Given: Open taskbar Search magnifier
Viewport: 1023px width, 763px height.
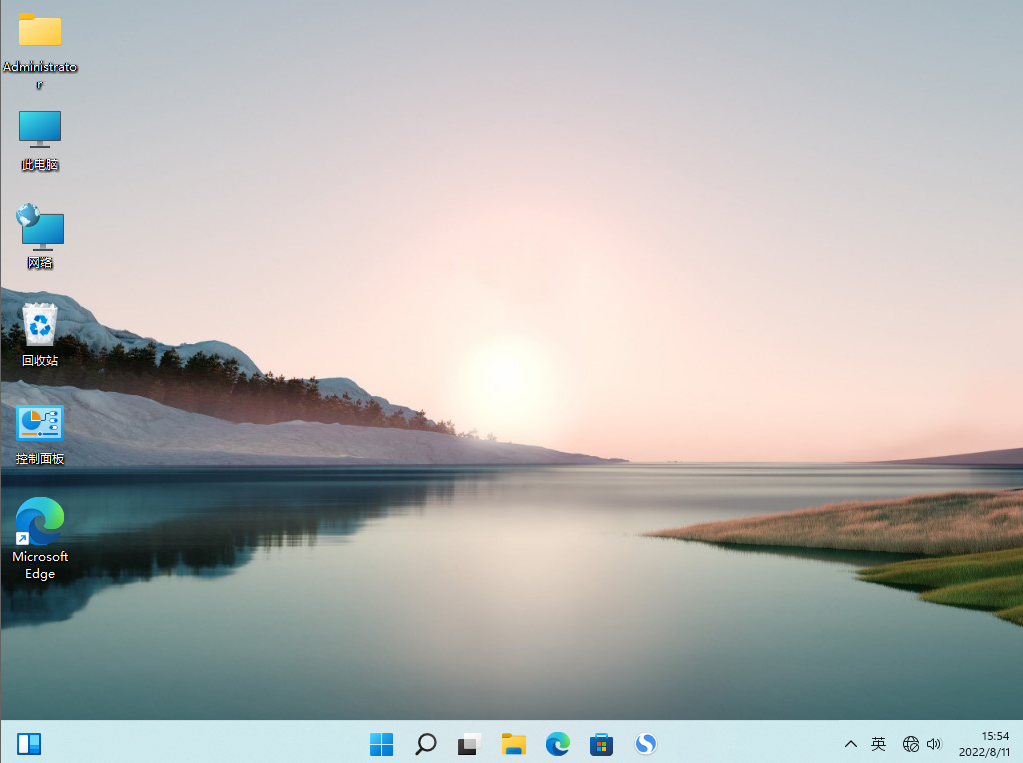Looking at the screenshot, I should pos(425,743).
